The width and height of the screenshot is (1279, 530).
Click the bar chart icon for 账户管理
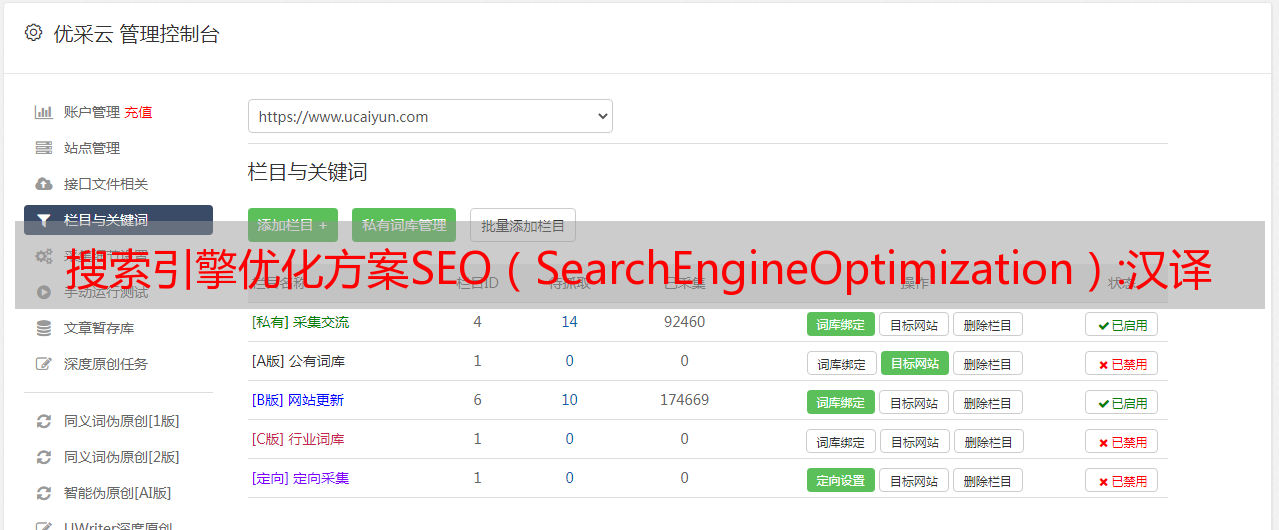click(44, 112)
